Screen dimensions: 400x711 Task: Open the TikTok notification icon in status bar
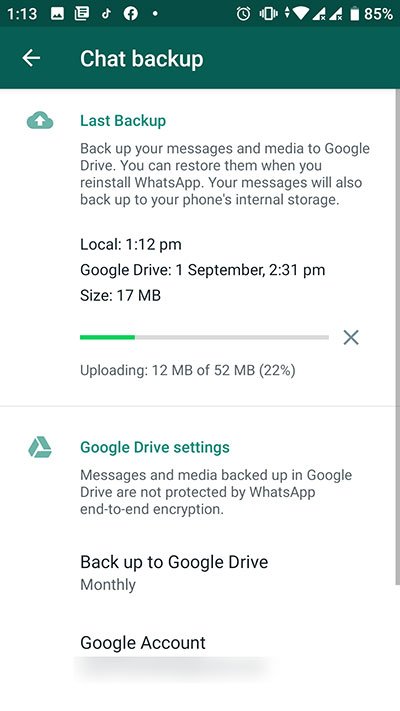[106, 14]
